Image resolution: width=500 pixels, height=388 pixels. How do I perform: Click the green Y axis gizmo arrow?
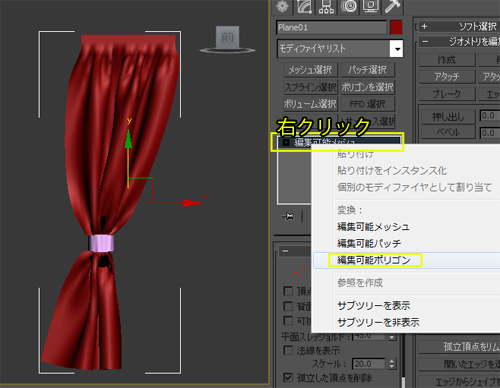[128, 139]
